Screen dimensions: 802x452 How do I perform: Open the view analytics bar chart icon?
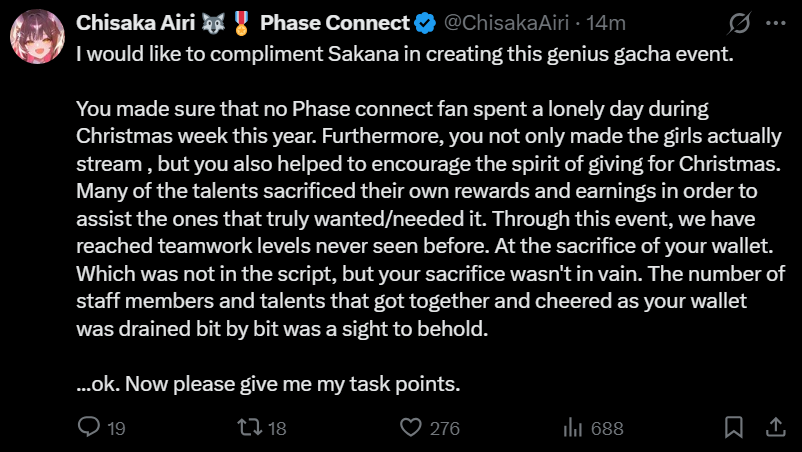(x=573, y=427)
